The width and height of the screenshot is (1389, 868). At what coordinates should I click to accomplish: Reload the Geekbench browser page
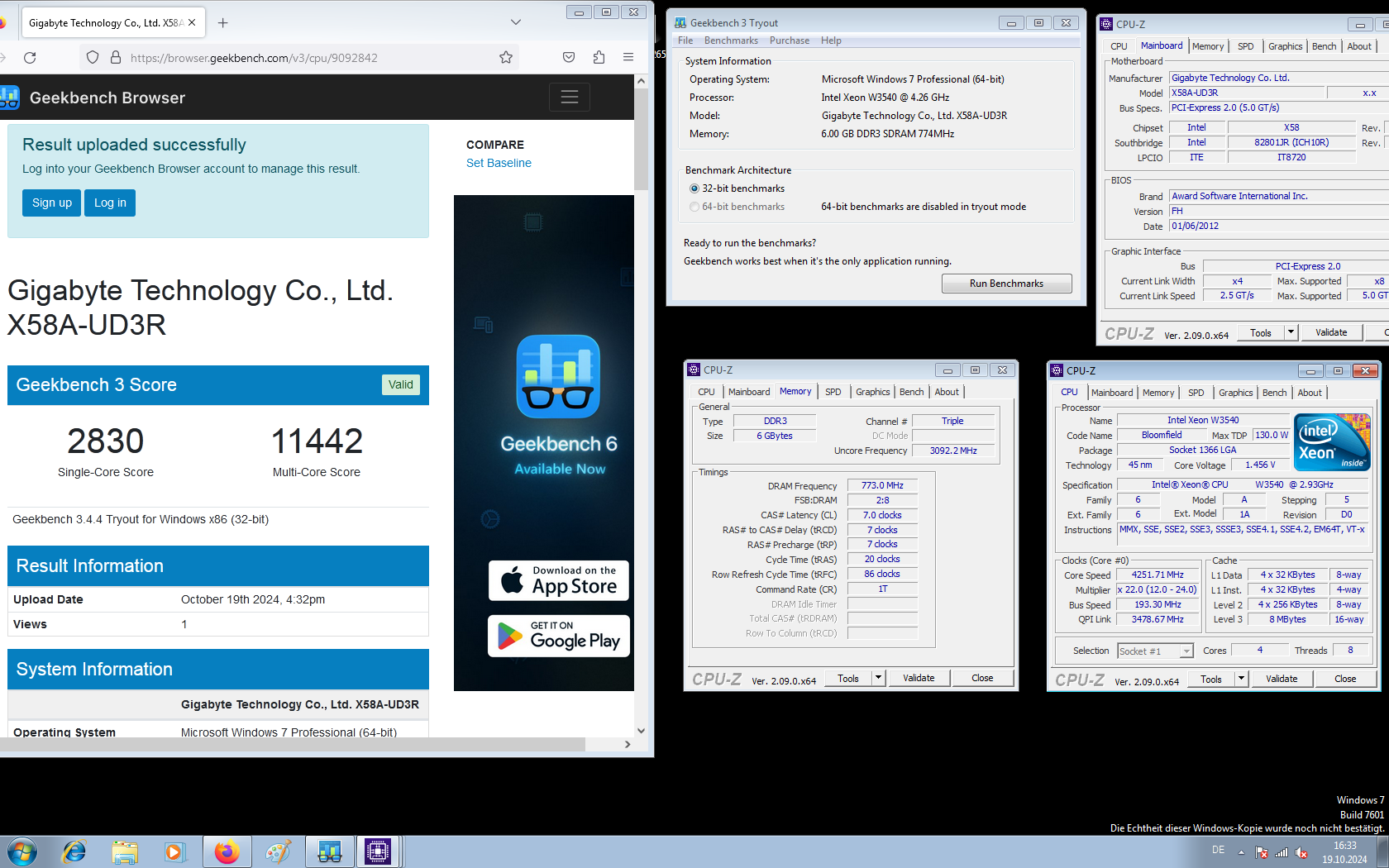point(30,57)
